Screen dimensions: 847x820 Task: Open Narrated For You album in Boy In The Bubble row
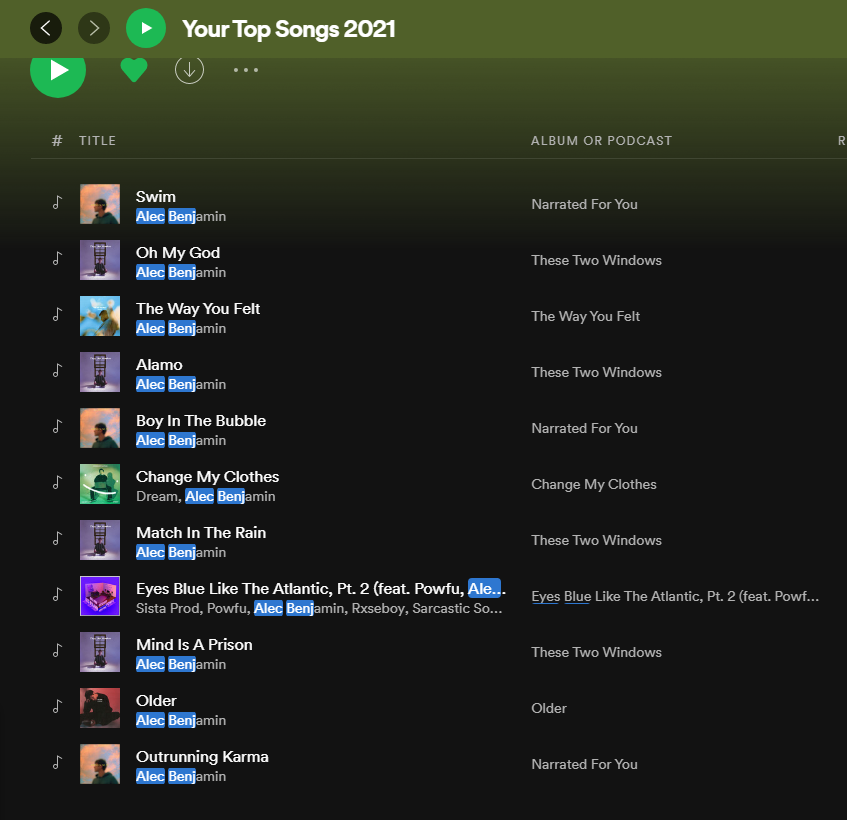[584, 428]
